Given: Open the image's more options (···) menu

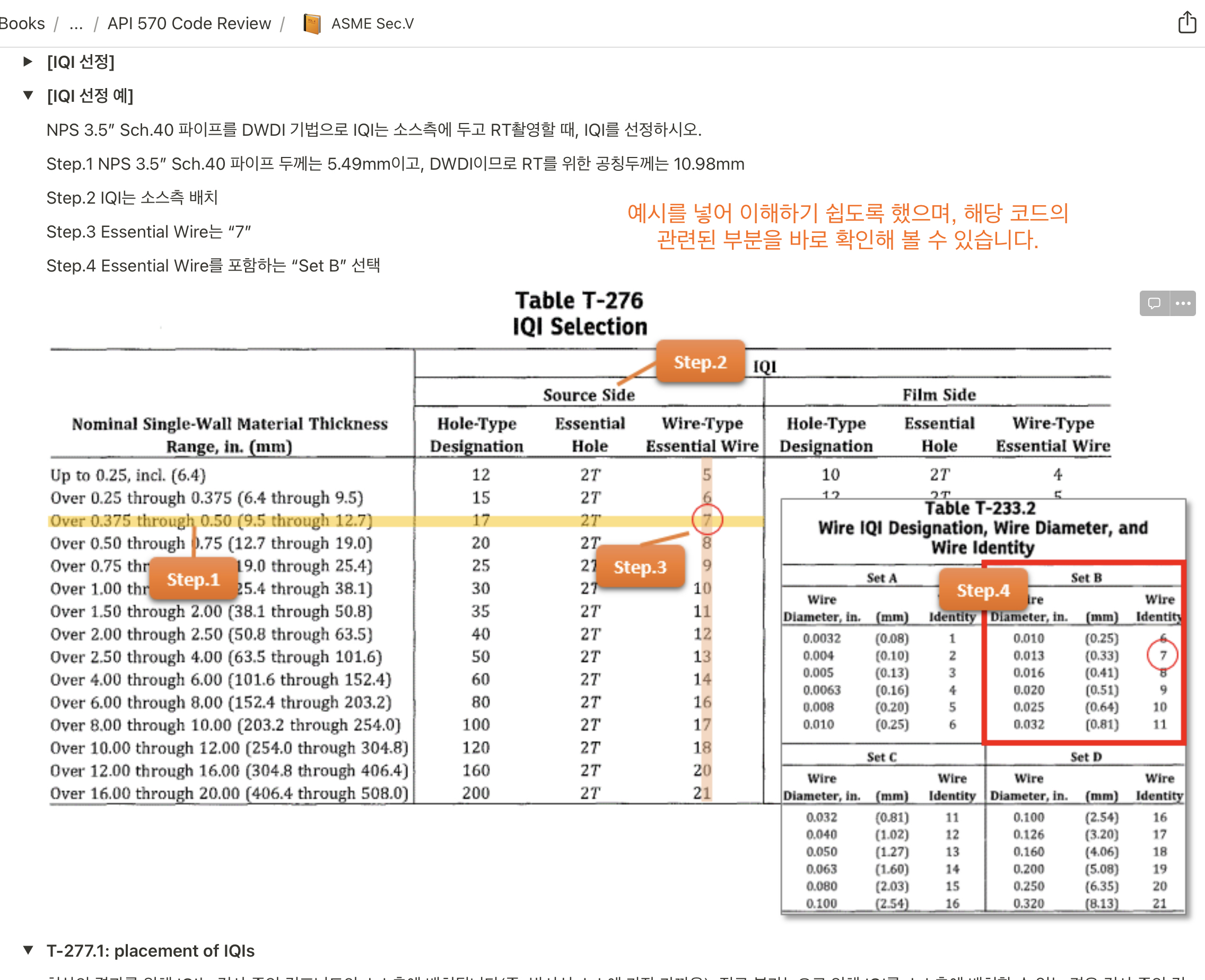Looking at the screenshot, I should (1182, 304).
